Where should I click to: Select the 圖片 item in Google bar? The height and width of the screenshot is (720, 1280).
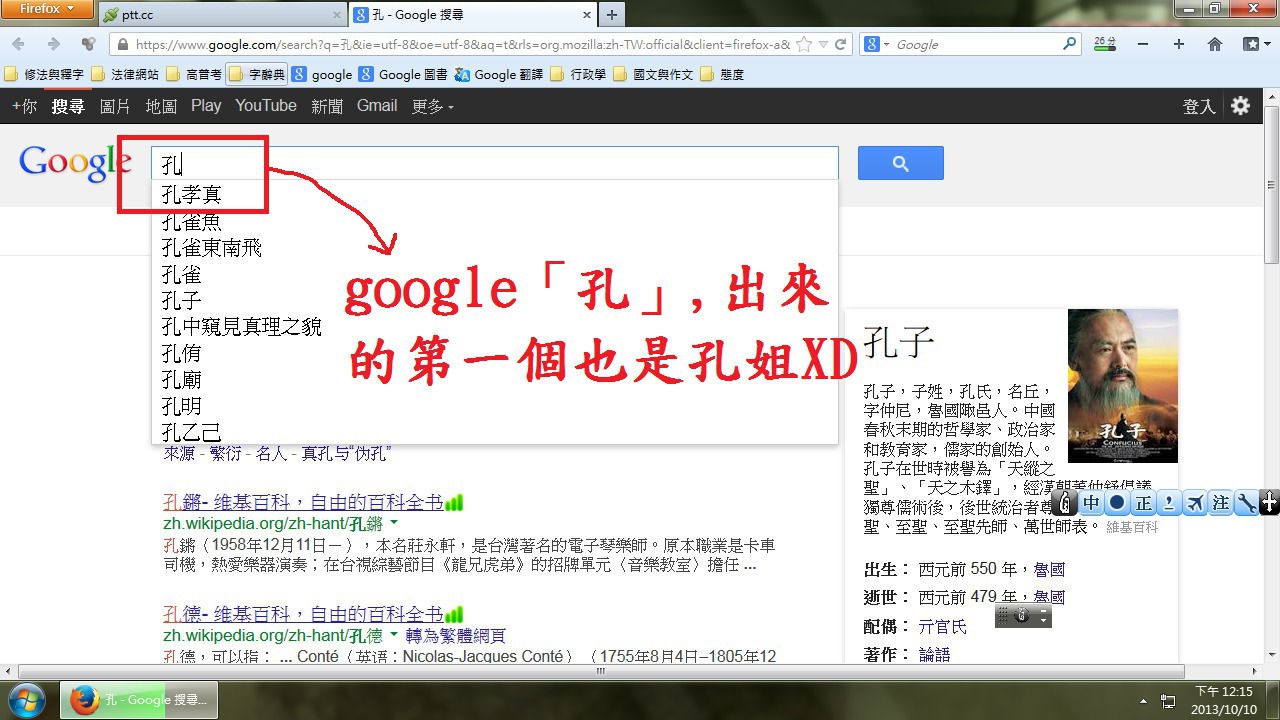tap(115, 106)
